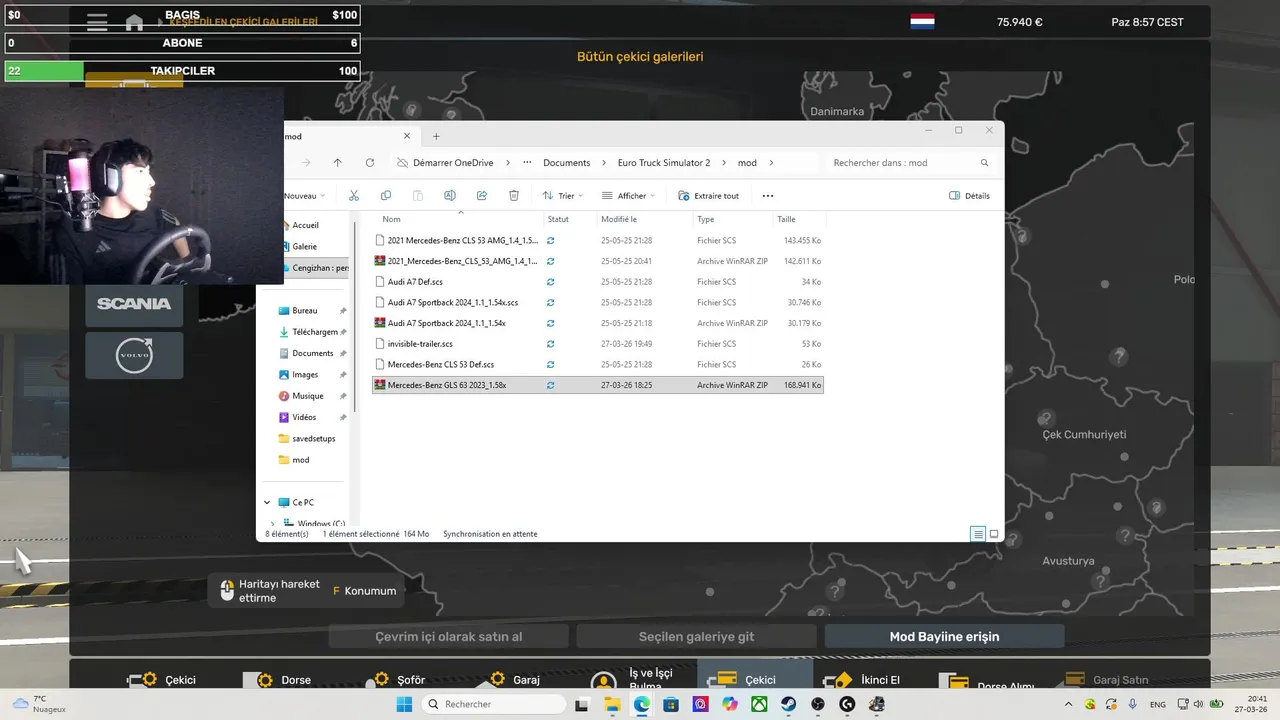The image size is (1280, 720).
Task: Open chevron after Euro Truck Simulator 2 breadcrumb
Action: pyautogui.click(x=724, y=163)
